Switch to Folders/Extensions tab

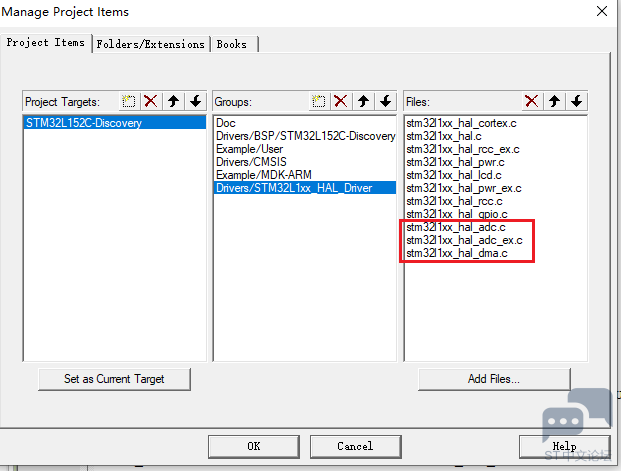[153, 44]
